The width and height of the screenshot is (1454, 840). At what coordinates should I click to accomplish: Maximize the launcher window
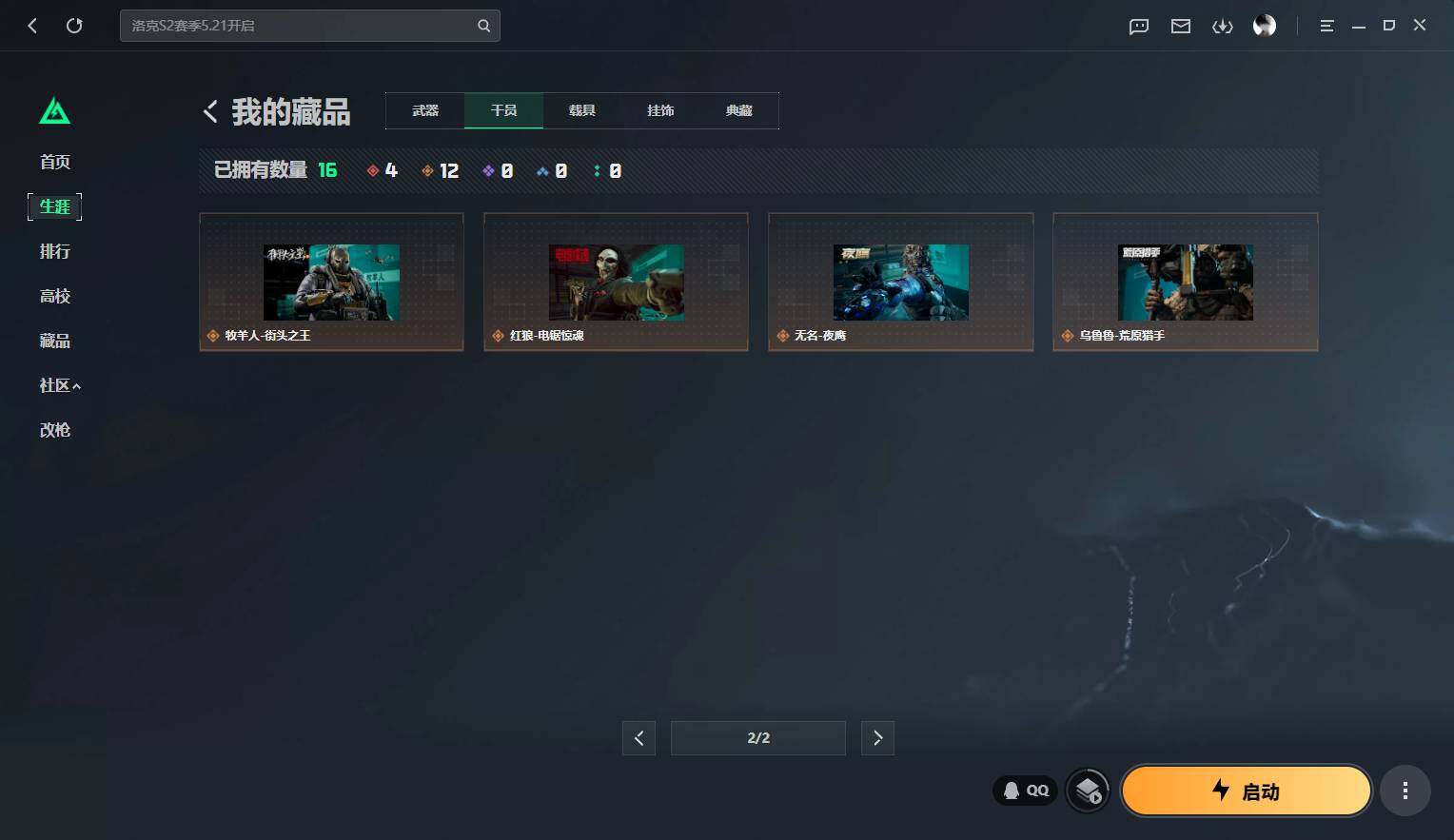pos(1389,26)
